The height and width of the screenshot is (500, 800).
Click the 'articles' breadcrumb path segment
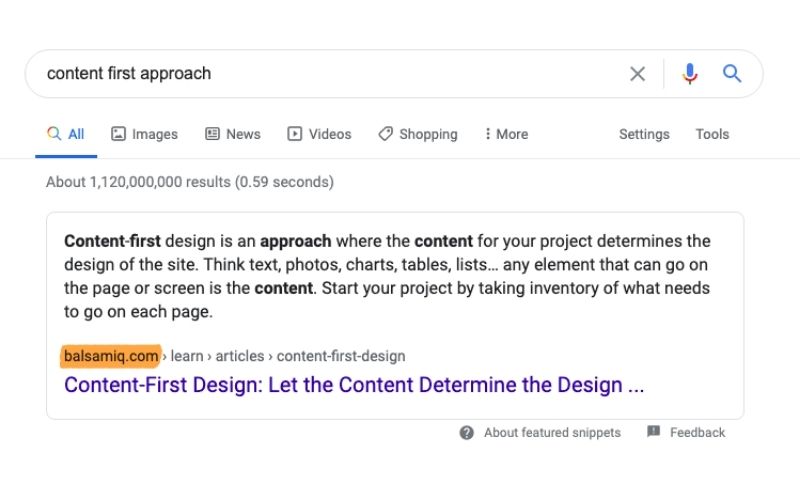[240, 356]
